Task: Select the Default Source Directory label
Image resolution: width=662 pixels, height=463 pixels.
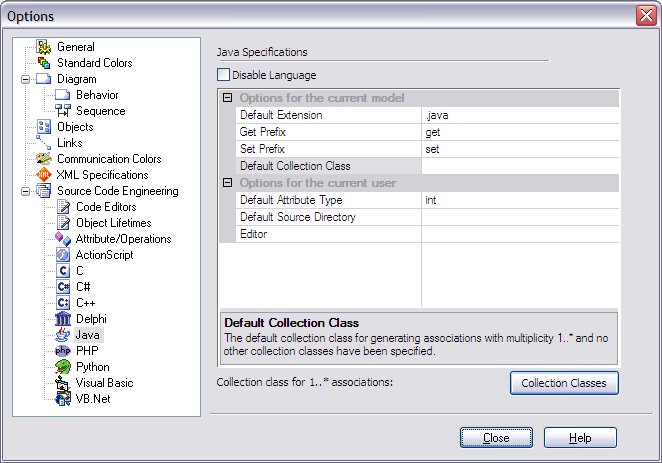Action: [x=298, y=217]
